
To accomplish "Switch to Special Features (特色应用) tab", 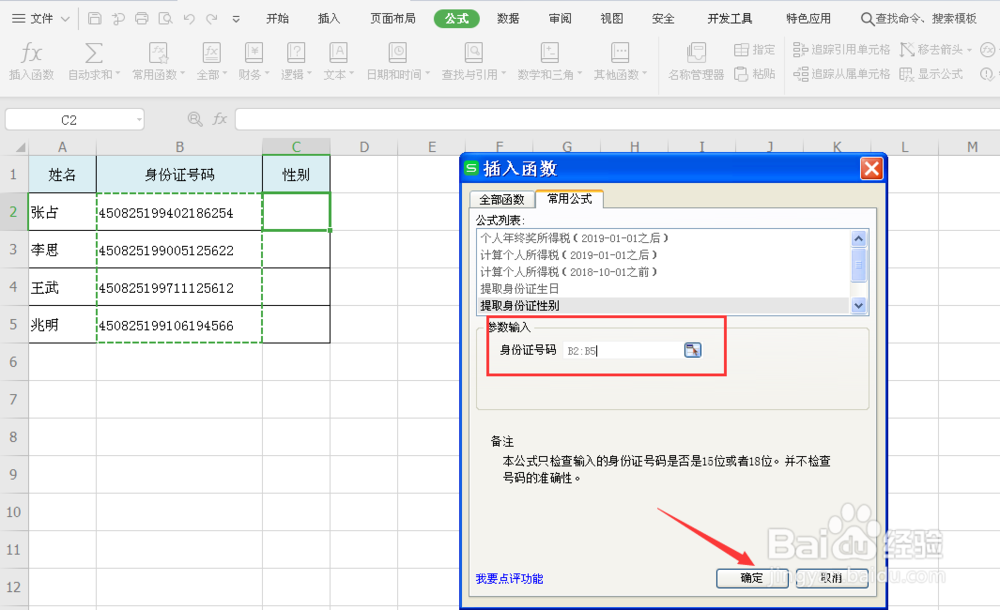I will point(808,19).
